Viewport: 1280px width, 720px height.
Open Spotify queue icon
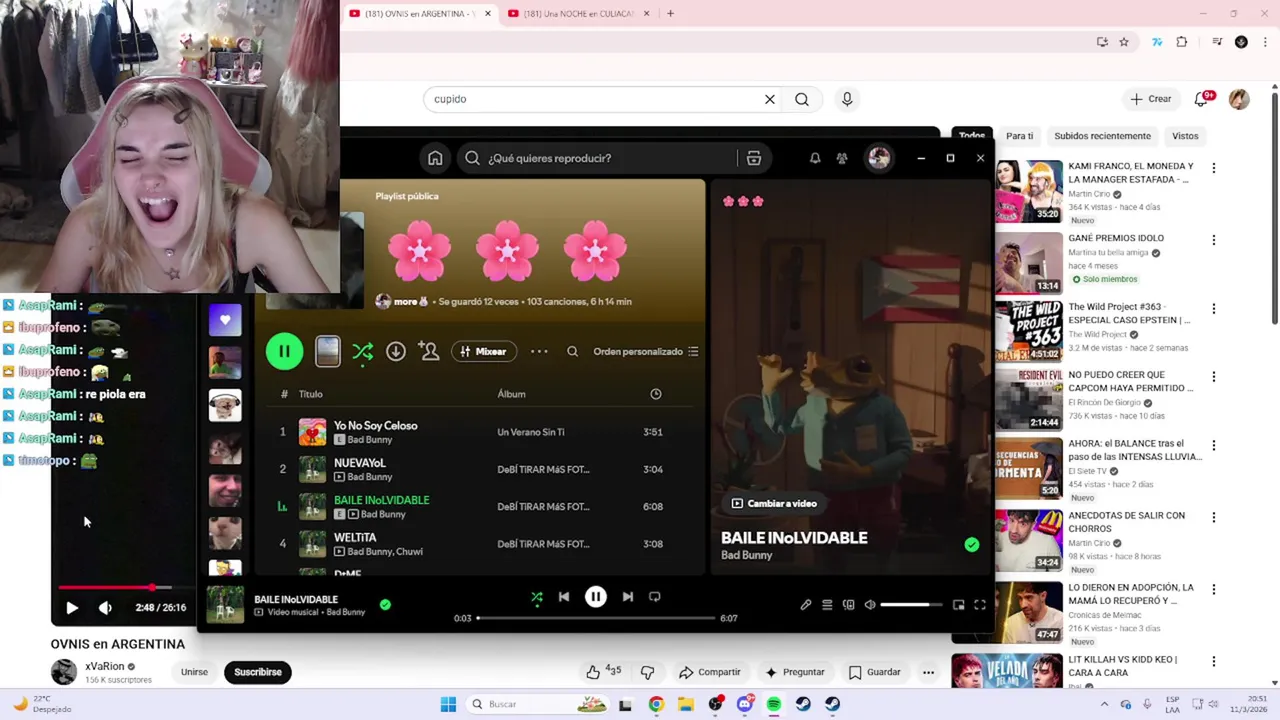click(827, 605)
